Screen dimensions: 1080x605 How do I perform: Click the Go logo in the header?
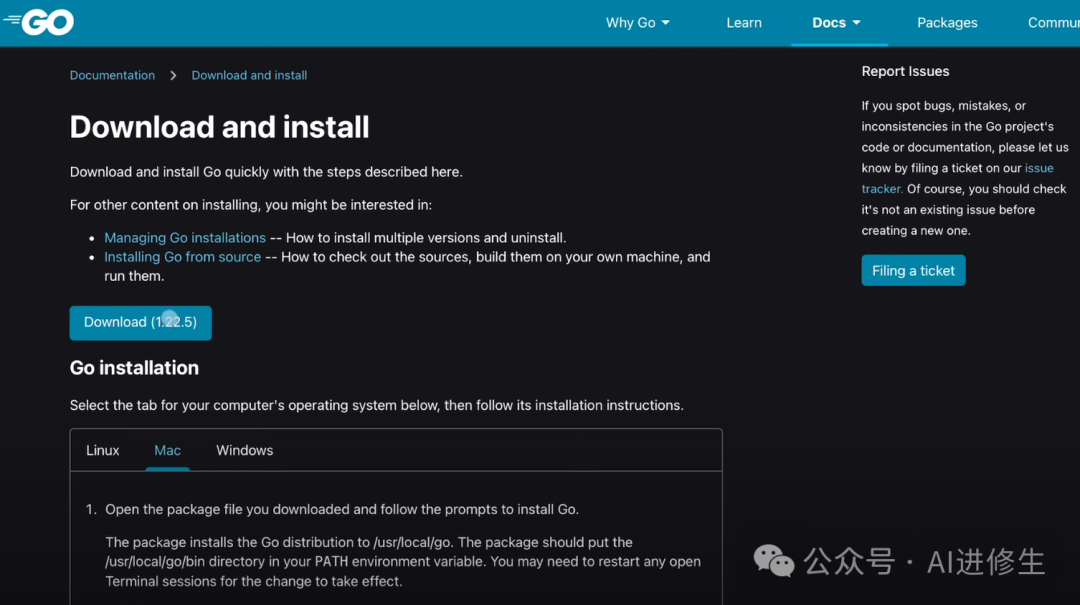click(40, 22)
